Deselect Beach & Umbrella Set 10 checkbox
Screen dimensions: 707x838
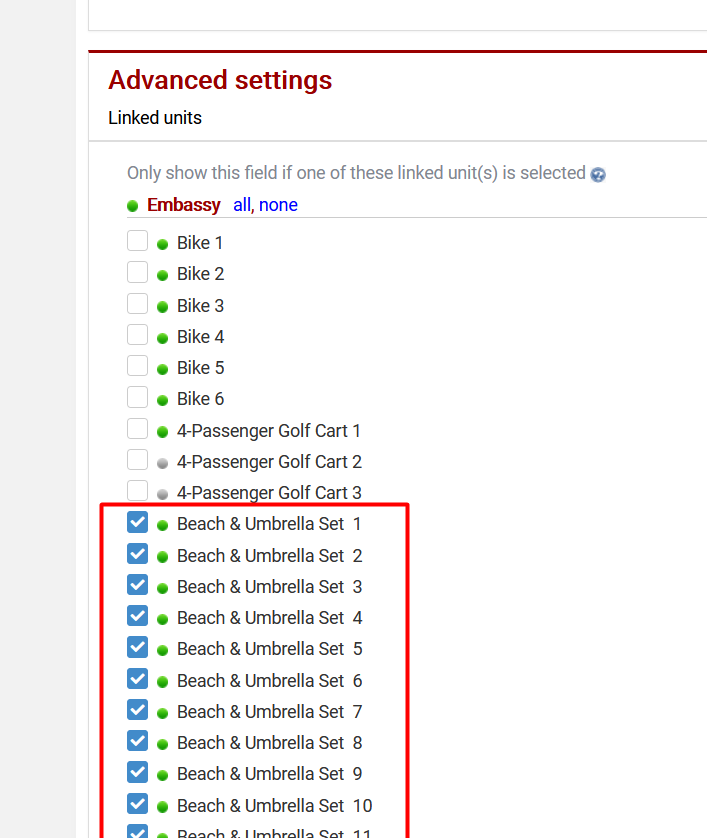click(138, 803)
